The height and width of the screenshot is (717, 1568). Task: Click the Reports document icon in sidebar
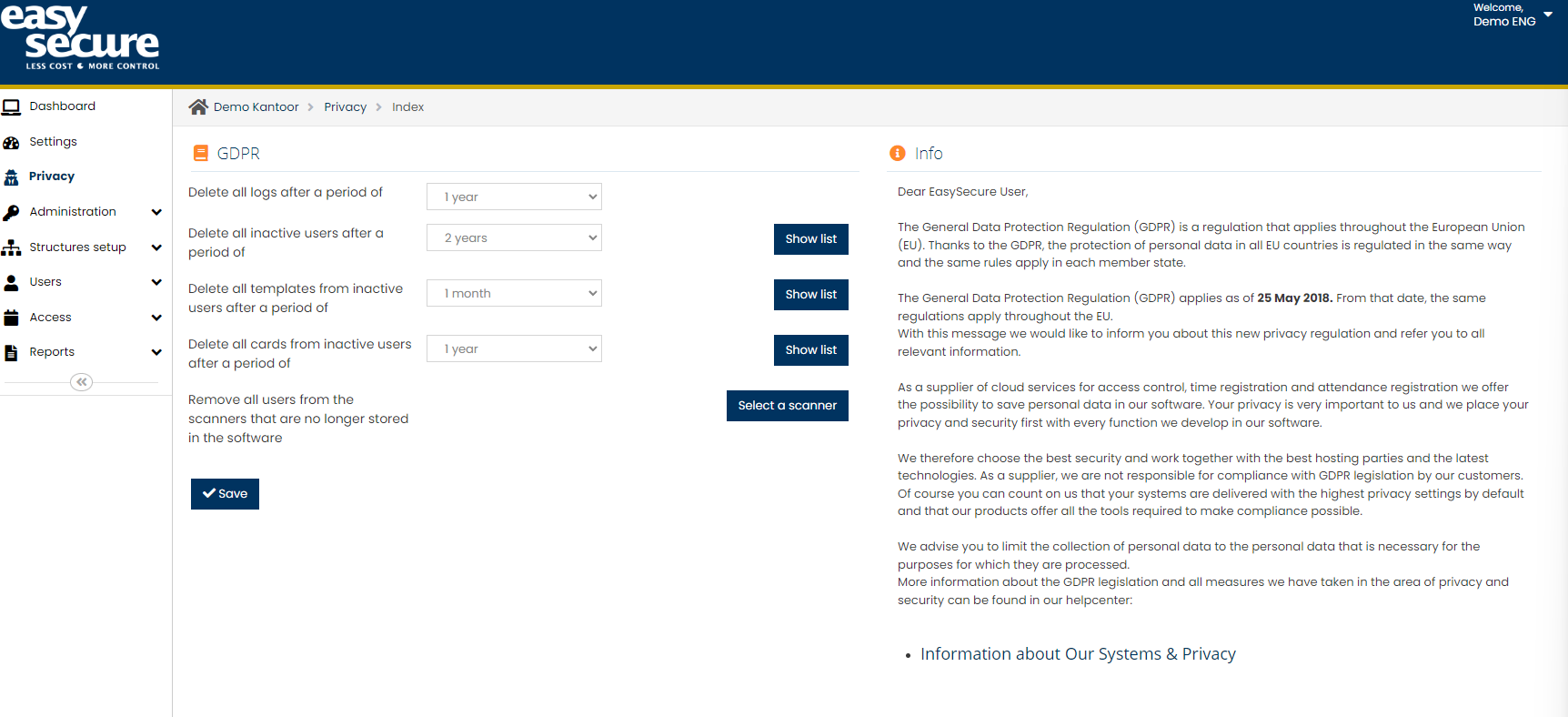click(11, 353)
